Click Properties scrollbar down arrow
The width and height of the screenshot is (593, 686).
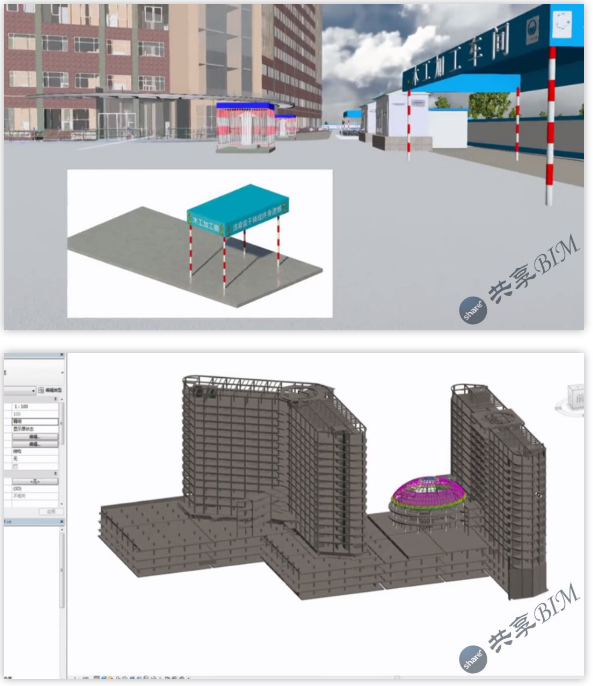click(x=62, y=504)
